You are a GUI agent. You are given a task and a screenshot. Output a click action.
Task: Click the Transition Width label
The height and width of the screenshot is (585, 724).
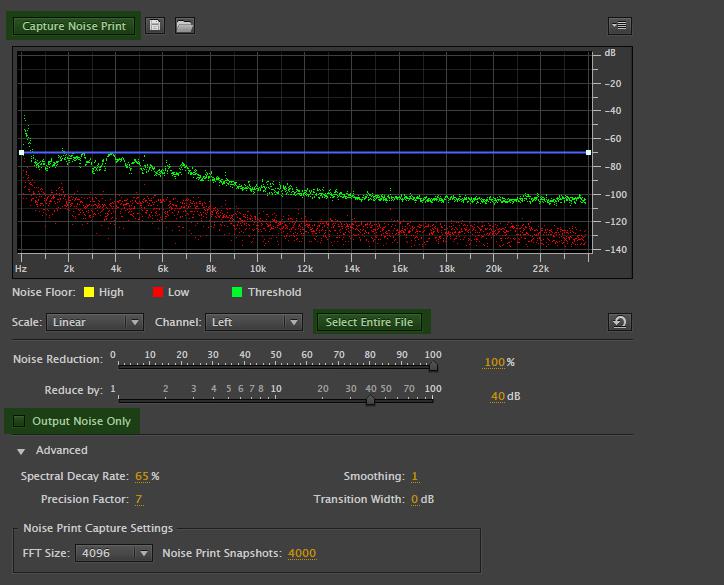click(x=359, y=499)
